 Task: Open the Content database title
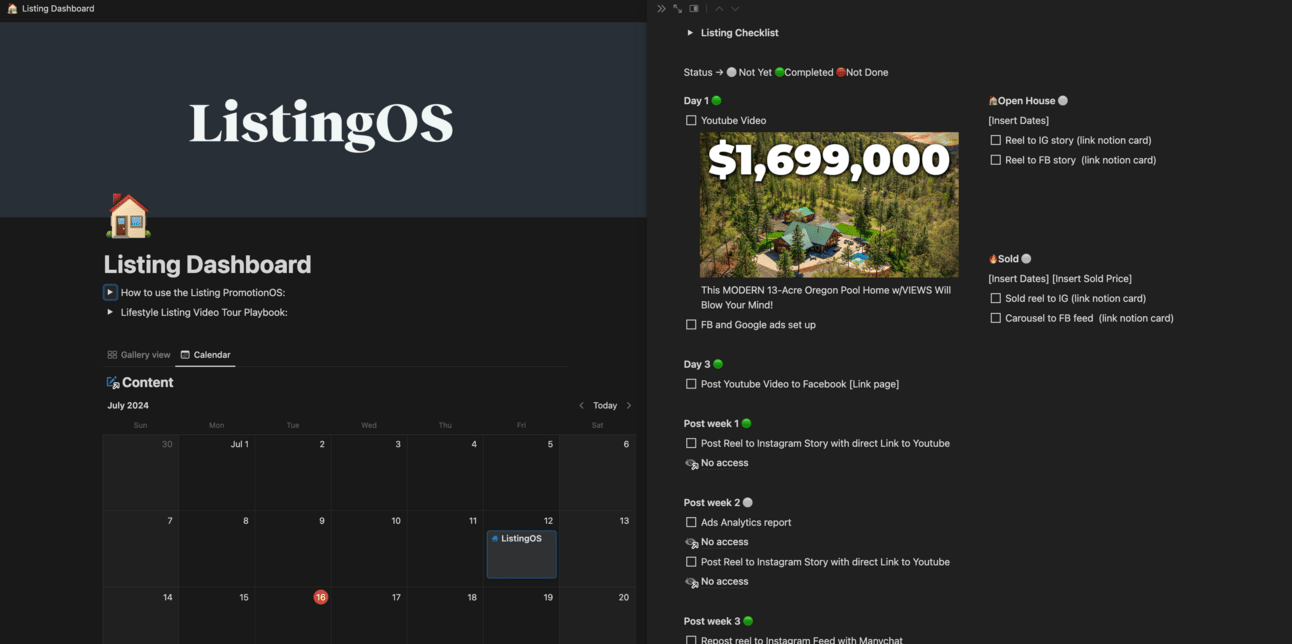(x=148, y=383)
